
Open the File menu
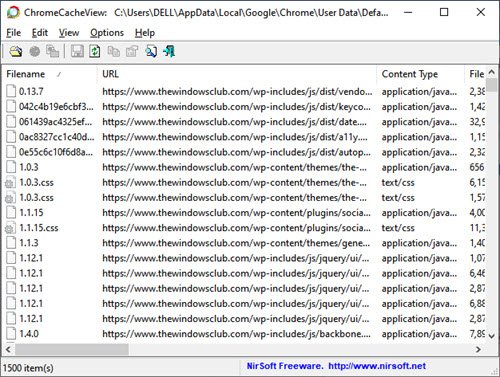pyautogui.click(x=14, y=33)
